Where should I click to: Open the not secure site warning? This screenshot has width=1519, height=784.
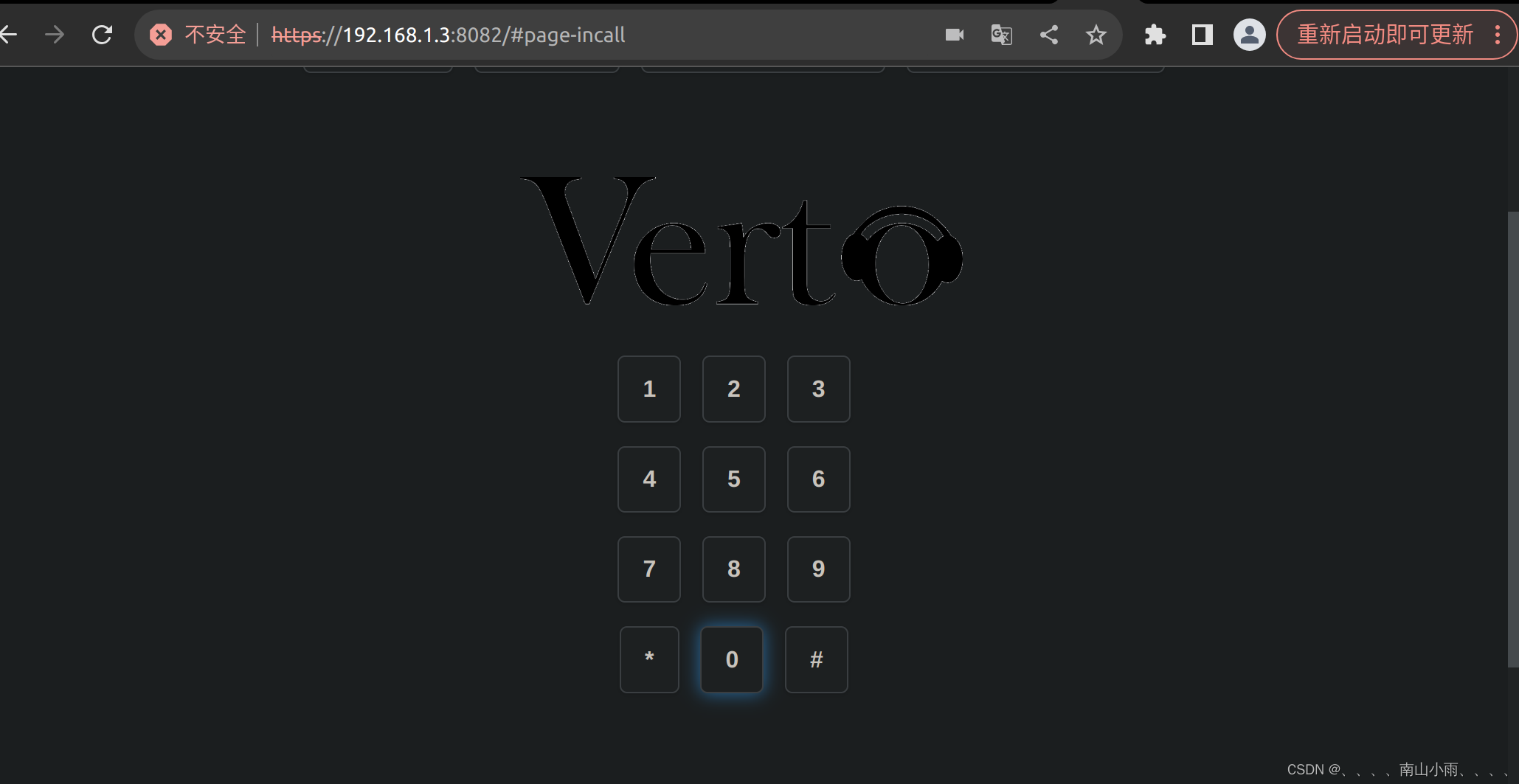(198, 35)
